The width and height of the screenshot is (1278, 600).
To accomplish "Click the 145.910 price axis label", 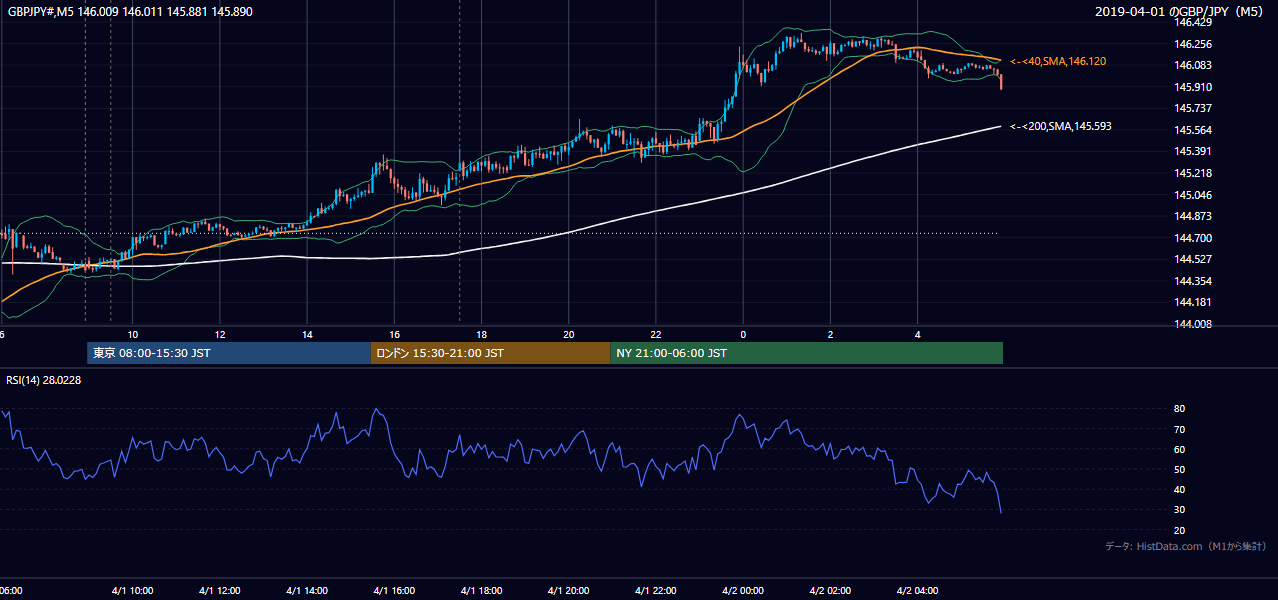I will 1194,87.
